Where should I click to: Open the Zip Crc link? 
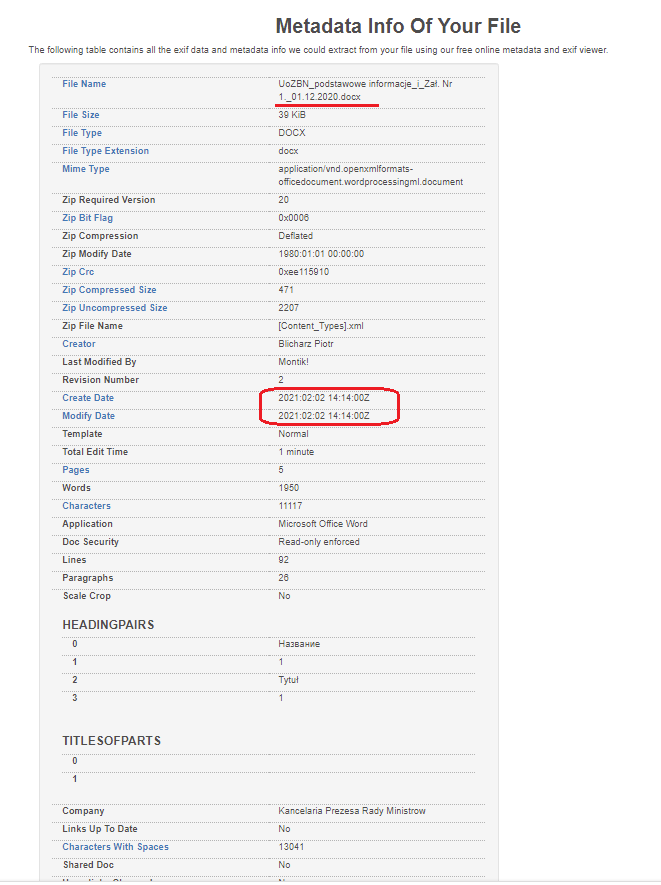click(79, 272)
